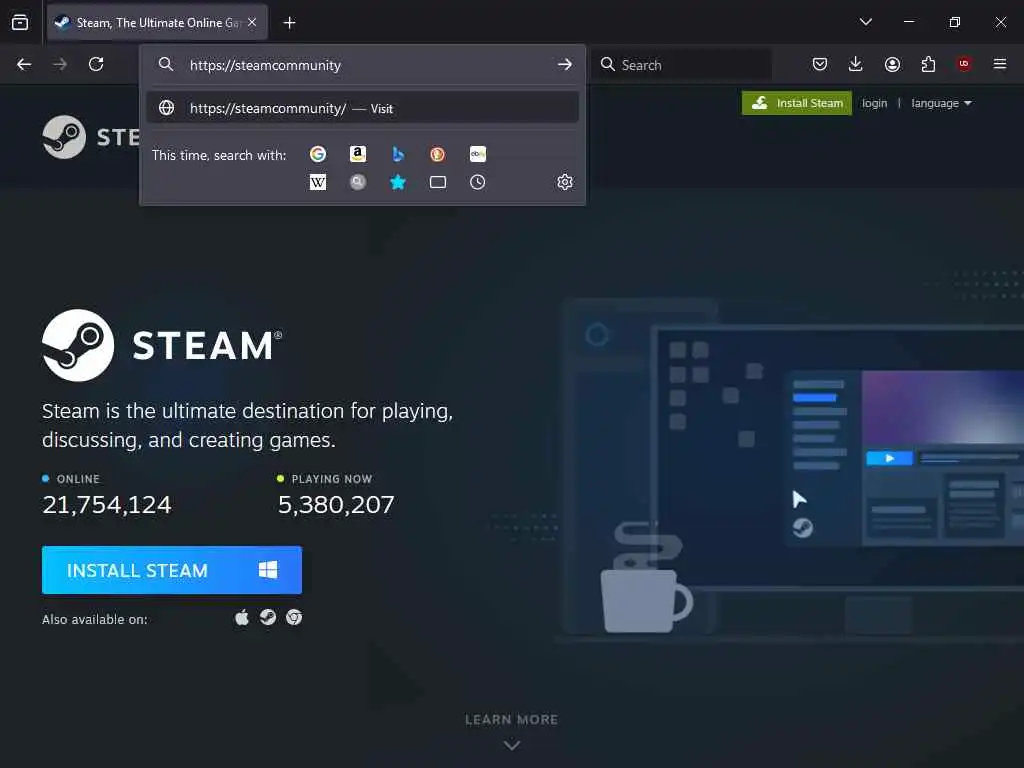The height and width of the screenshot is (768, 1024).
Task: Click the PLAYING NOW count 5,380,207
Action: tap(336, 505)
